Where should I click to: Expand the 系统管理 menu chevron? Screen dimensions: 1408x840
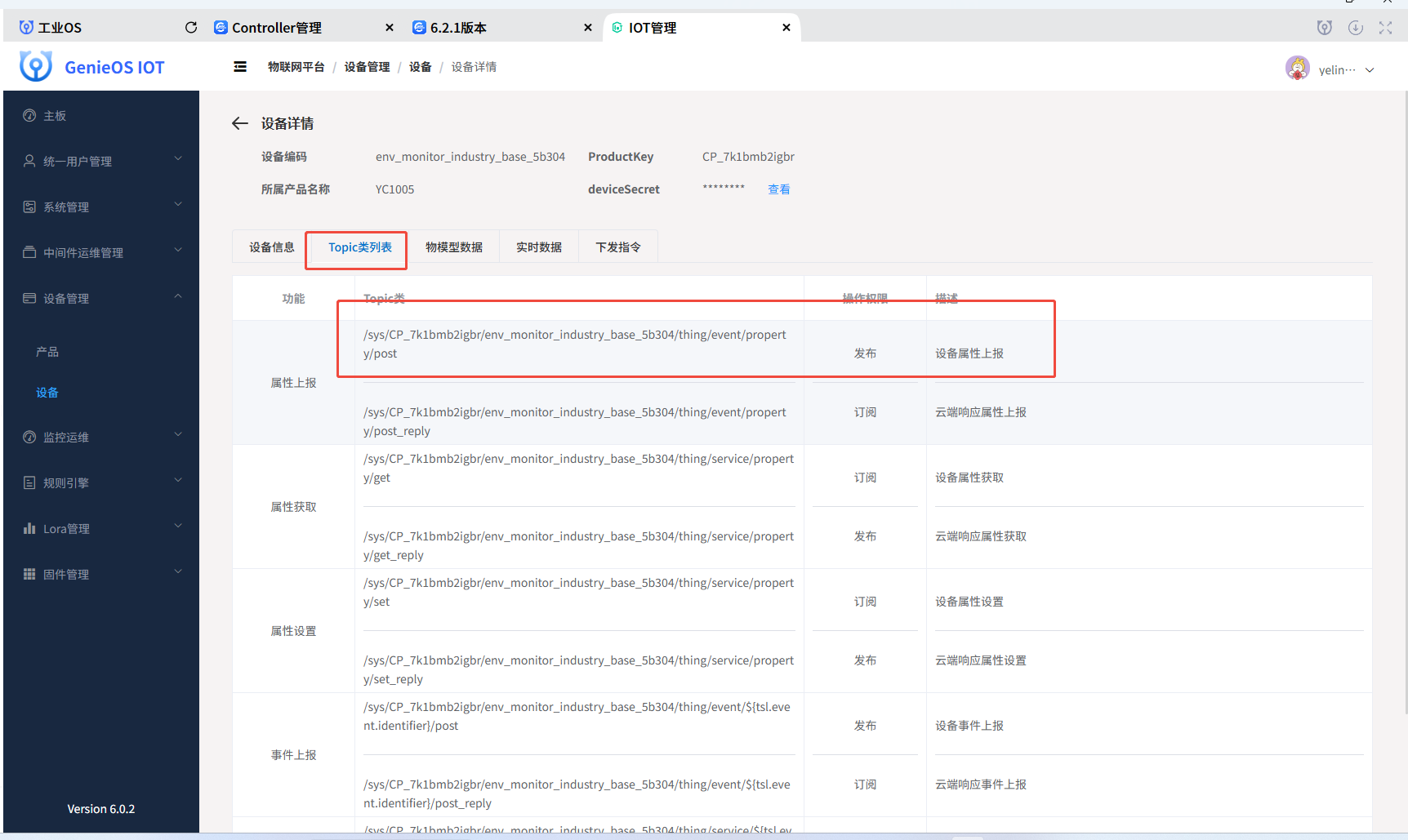pyautogui.click(x=178, y=204)
